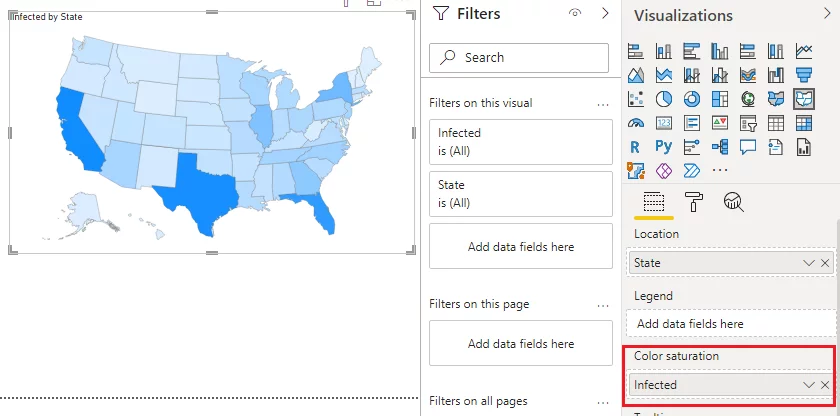Image resolution: width=840 pixels, height=416 pixels.
Task: Open the State field dropdown arrow
Action: (809, 262)
